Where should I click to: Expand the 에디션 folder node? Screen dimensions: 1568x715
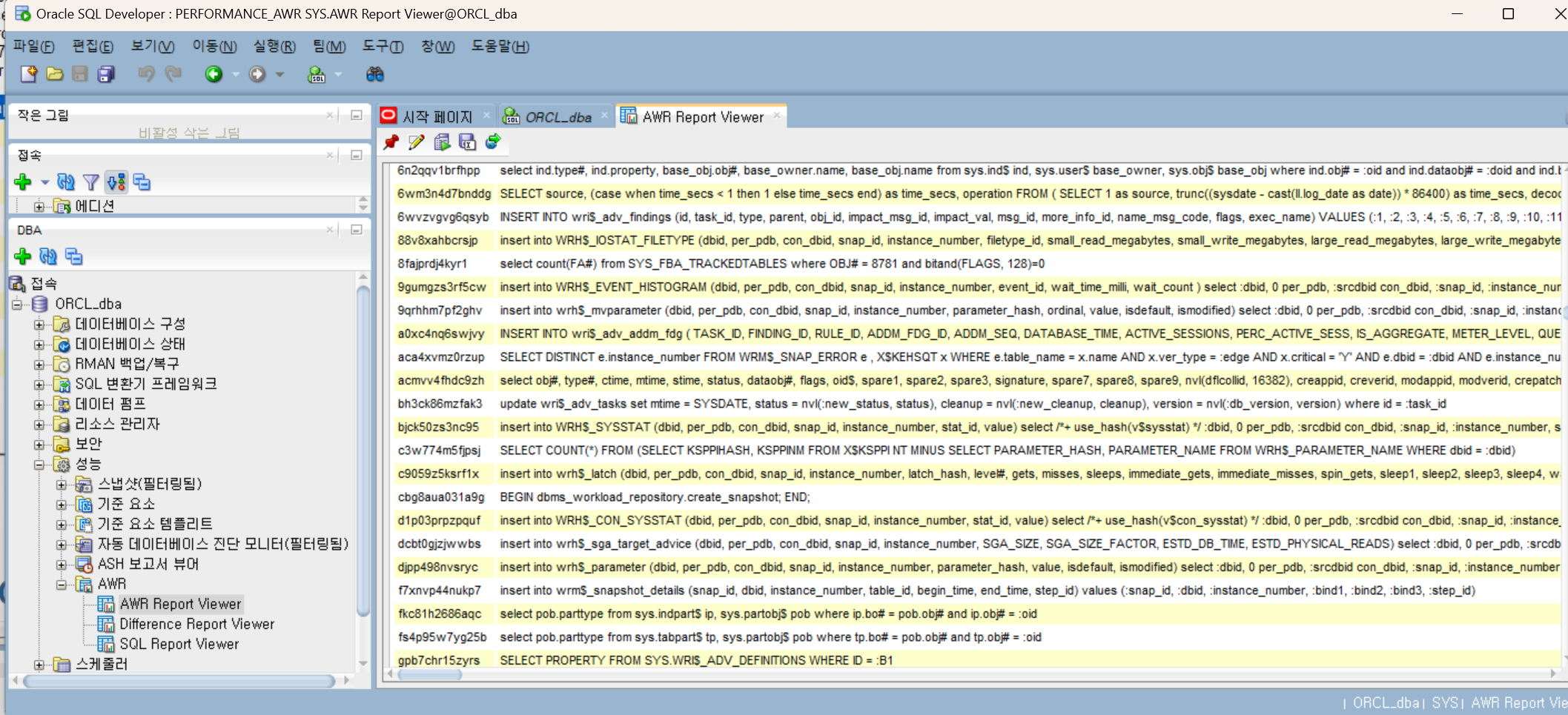pos(39,206)
